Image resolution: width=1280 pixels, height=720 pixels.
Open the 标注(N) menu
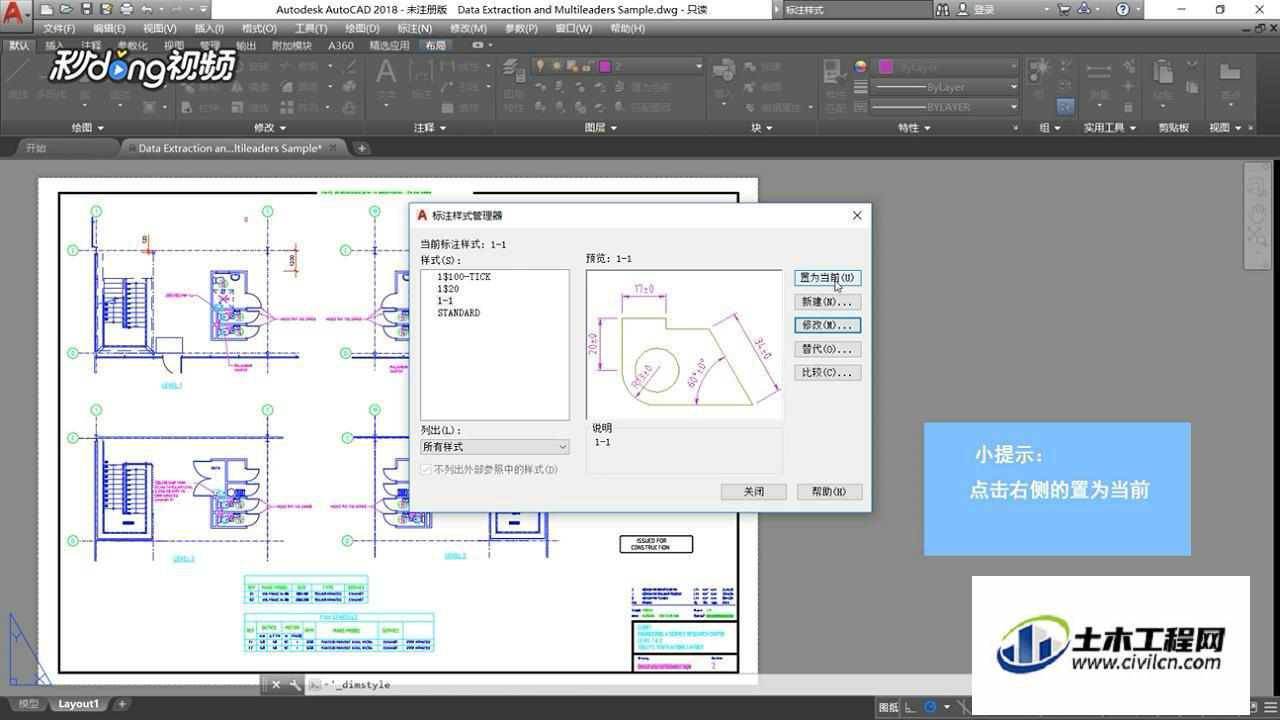414,29
